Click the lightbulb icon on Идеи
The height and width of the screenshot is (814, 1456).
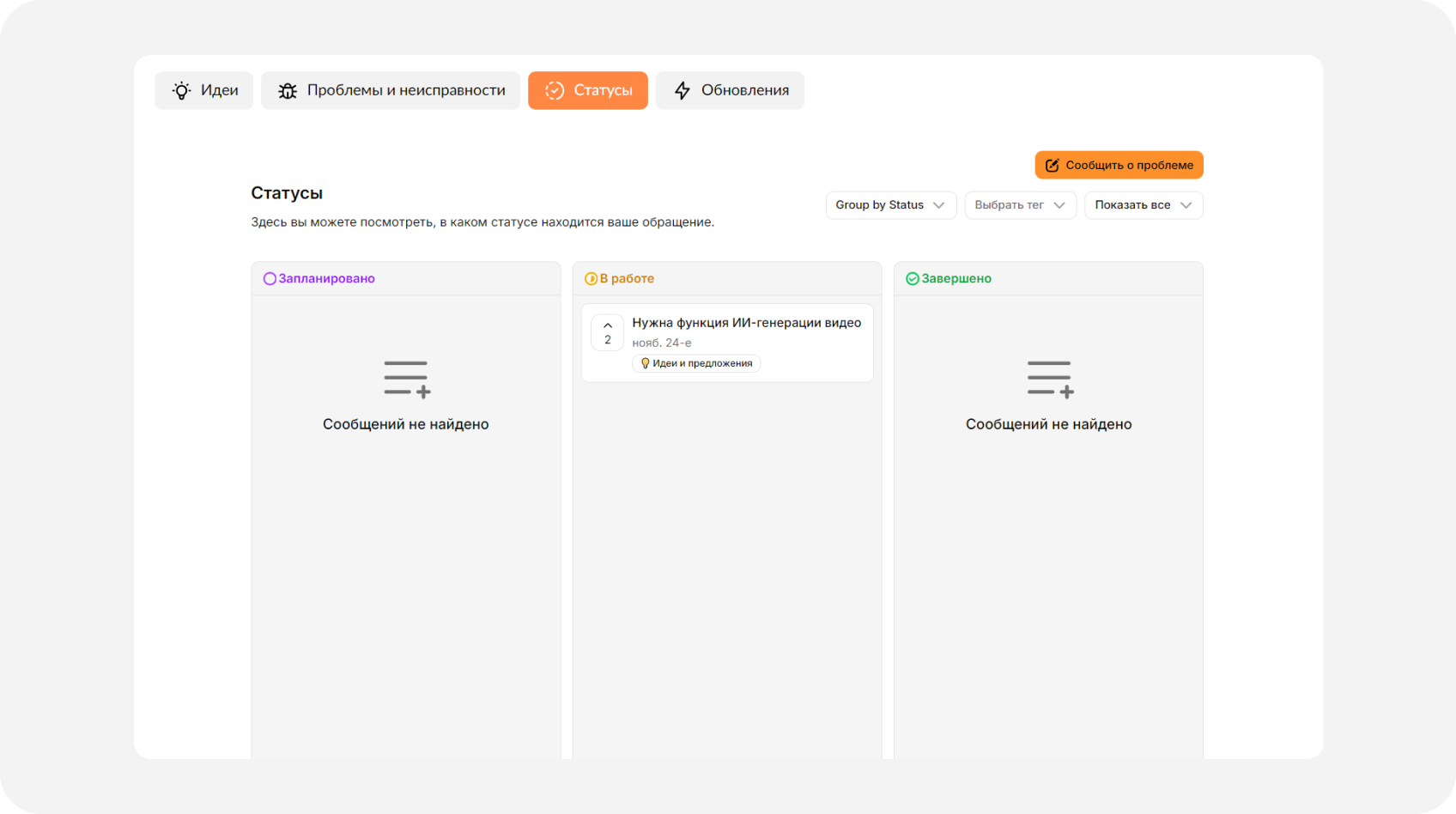pos(181,91)
